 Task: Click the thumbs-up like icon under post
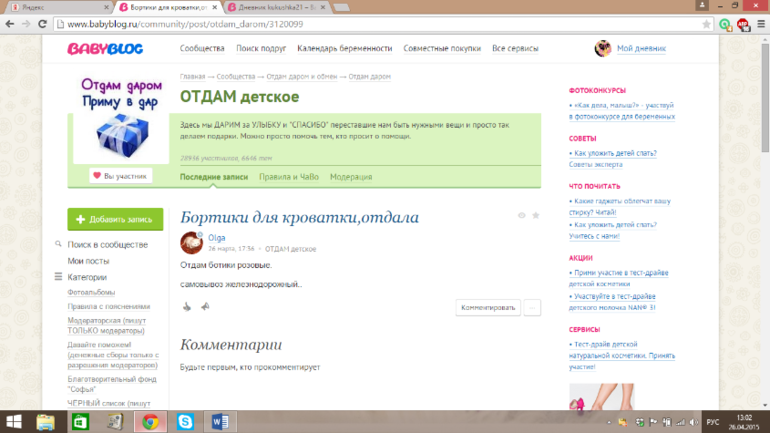[186, 307]
